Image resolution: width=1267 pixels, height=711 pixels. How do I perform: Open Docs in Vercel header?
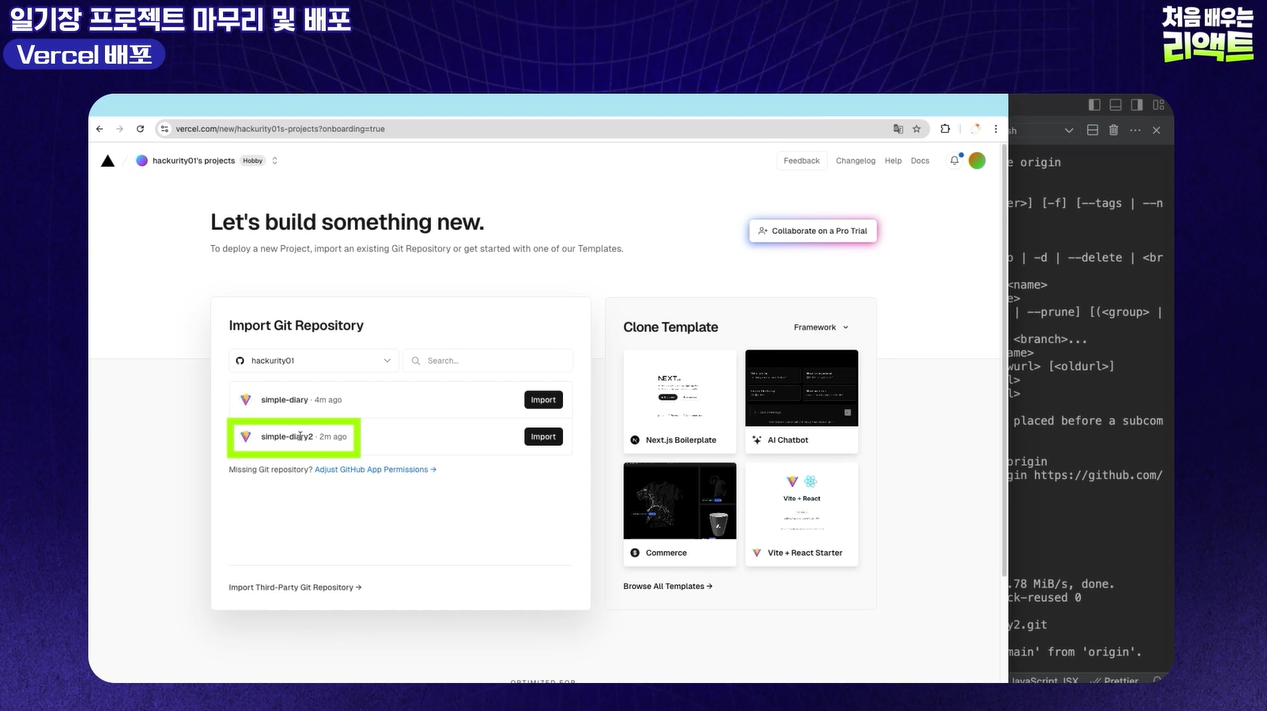920,160
